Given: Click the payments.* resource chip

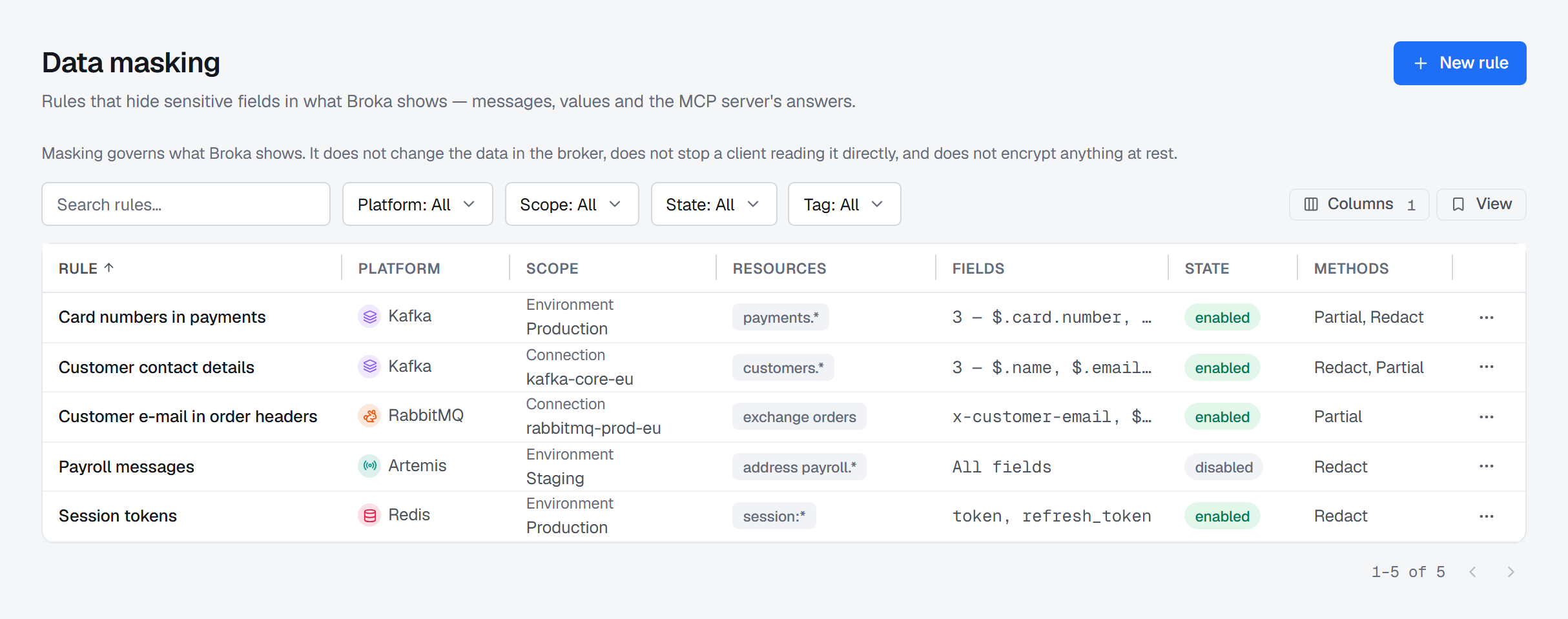Looking at the screenshot, I should pyautogui.click(x=781, y=318).
